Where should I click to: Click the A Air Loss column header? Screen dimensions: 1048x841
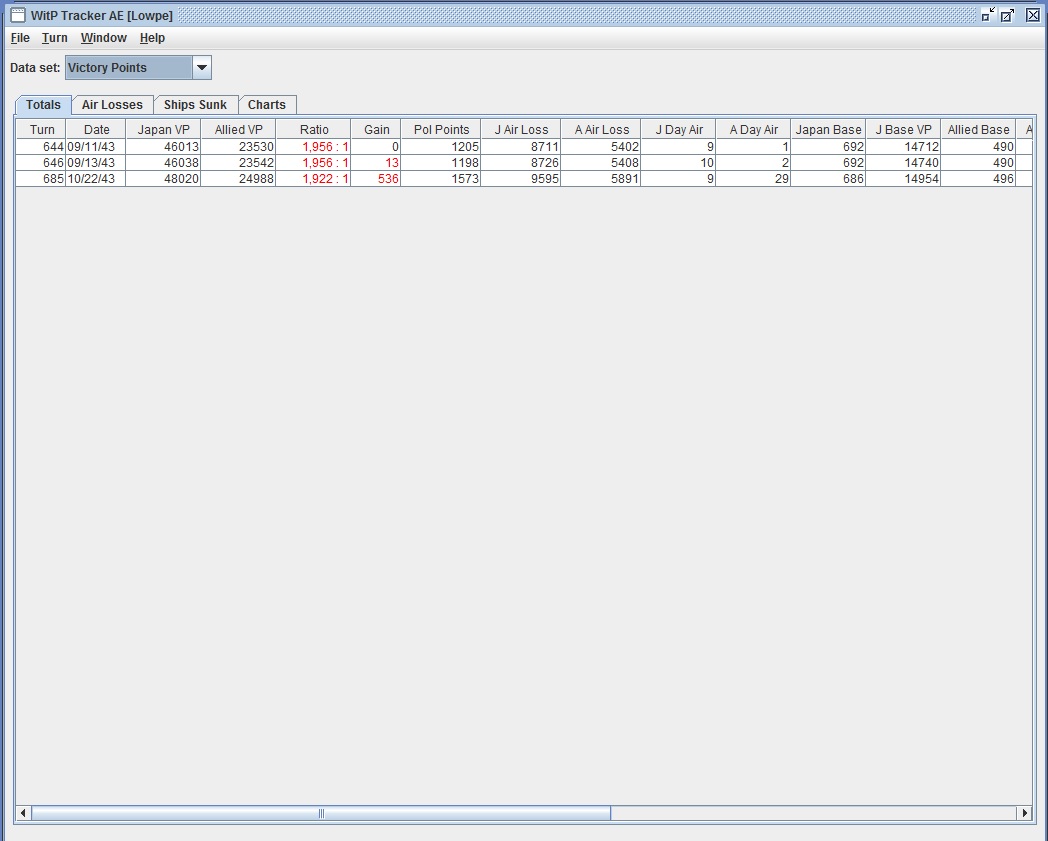601,130
